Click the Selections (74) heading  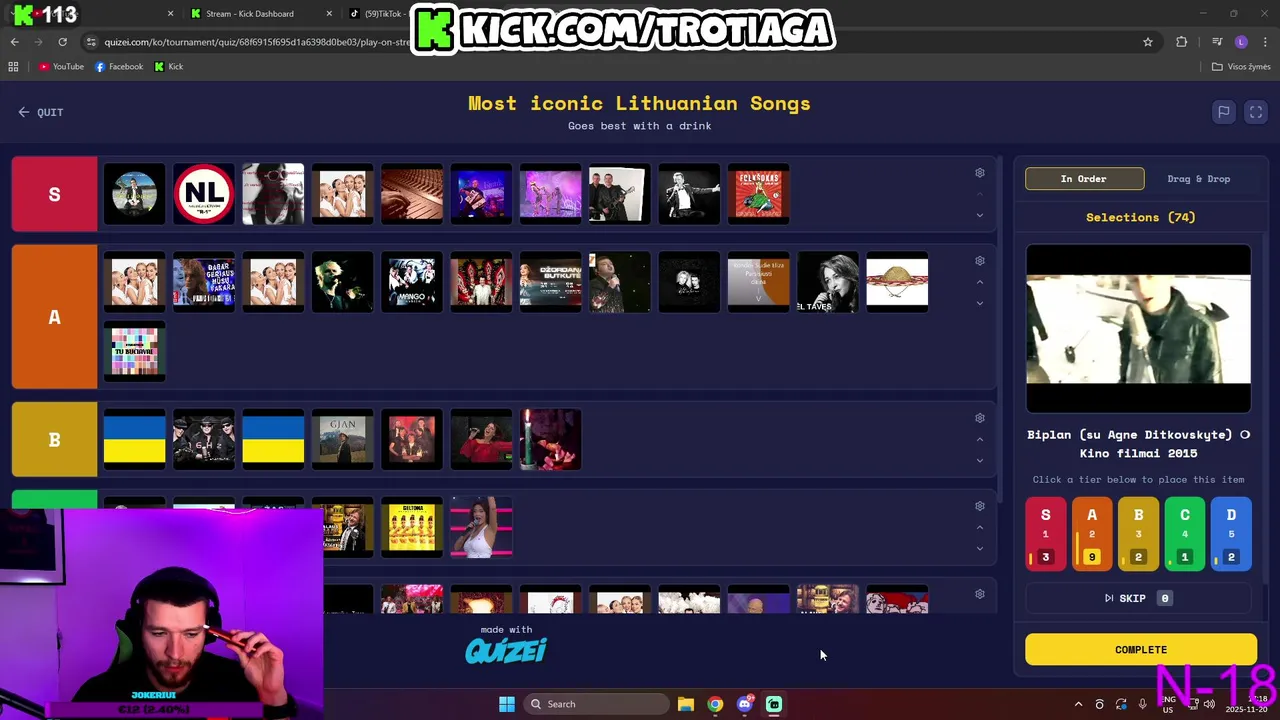(1141, 217)
